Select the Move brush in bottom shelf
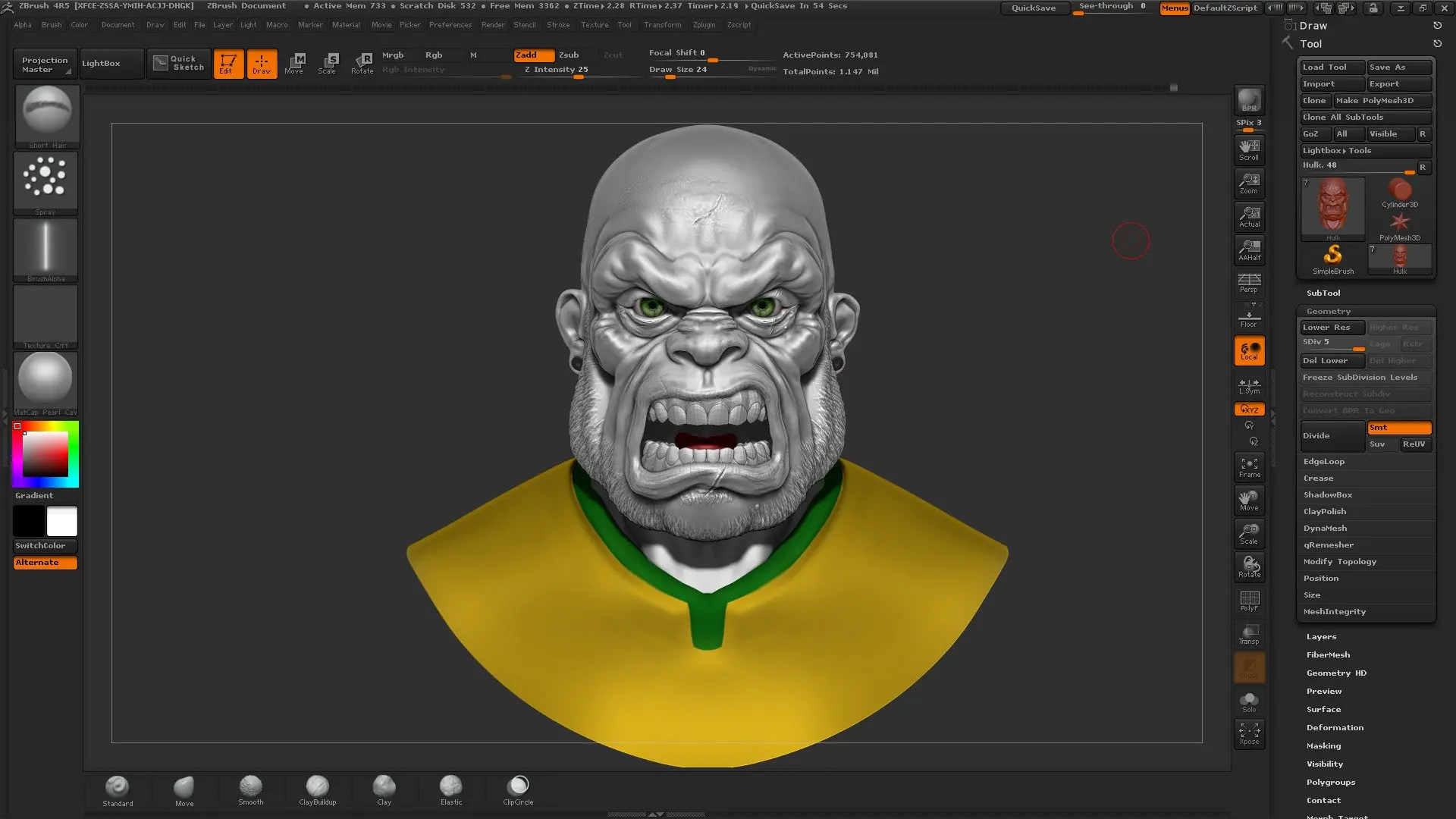 pos(184,790)
